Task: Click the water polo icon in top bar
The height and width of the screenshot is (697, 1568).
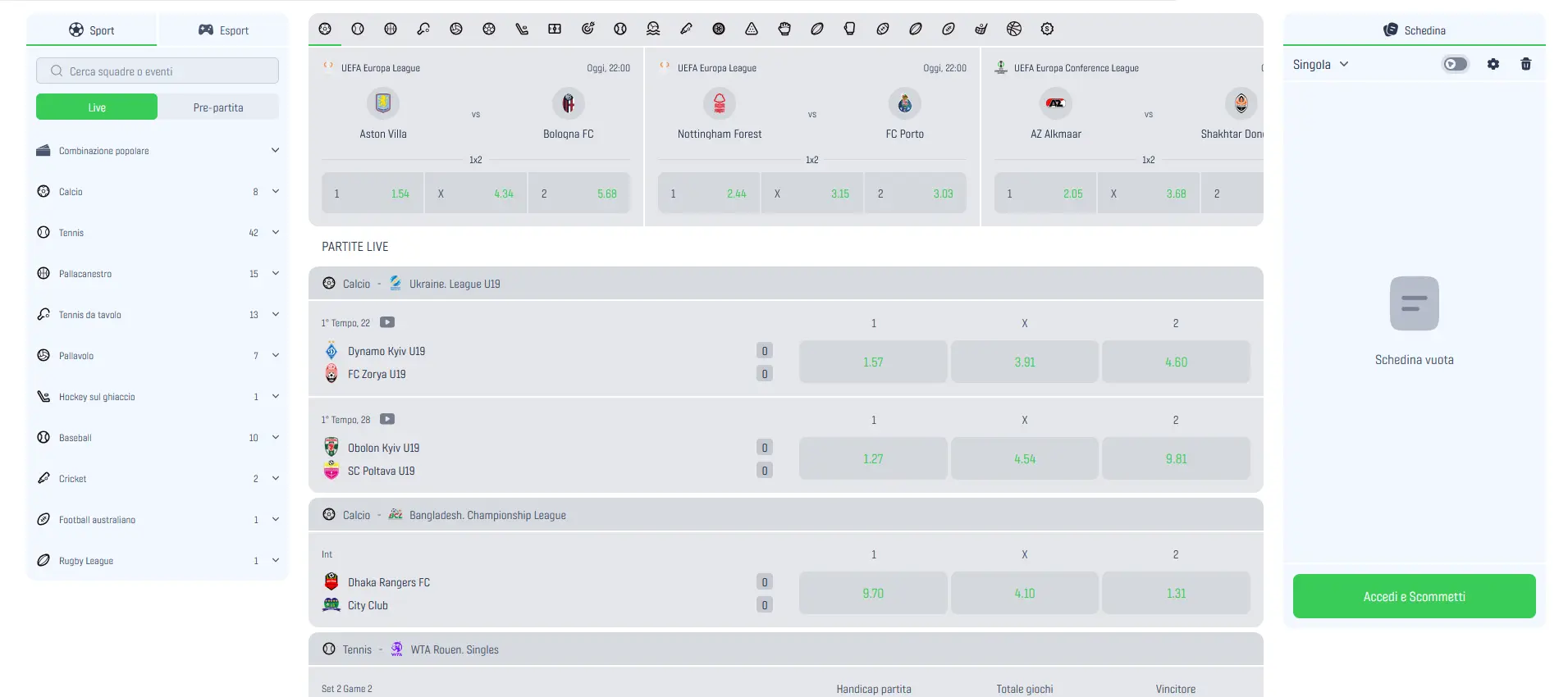Action: 653,29
